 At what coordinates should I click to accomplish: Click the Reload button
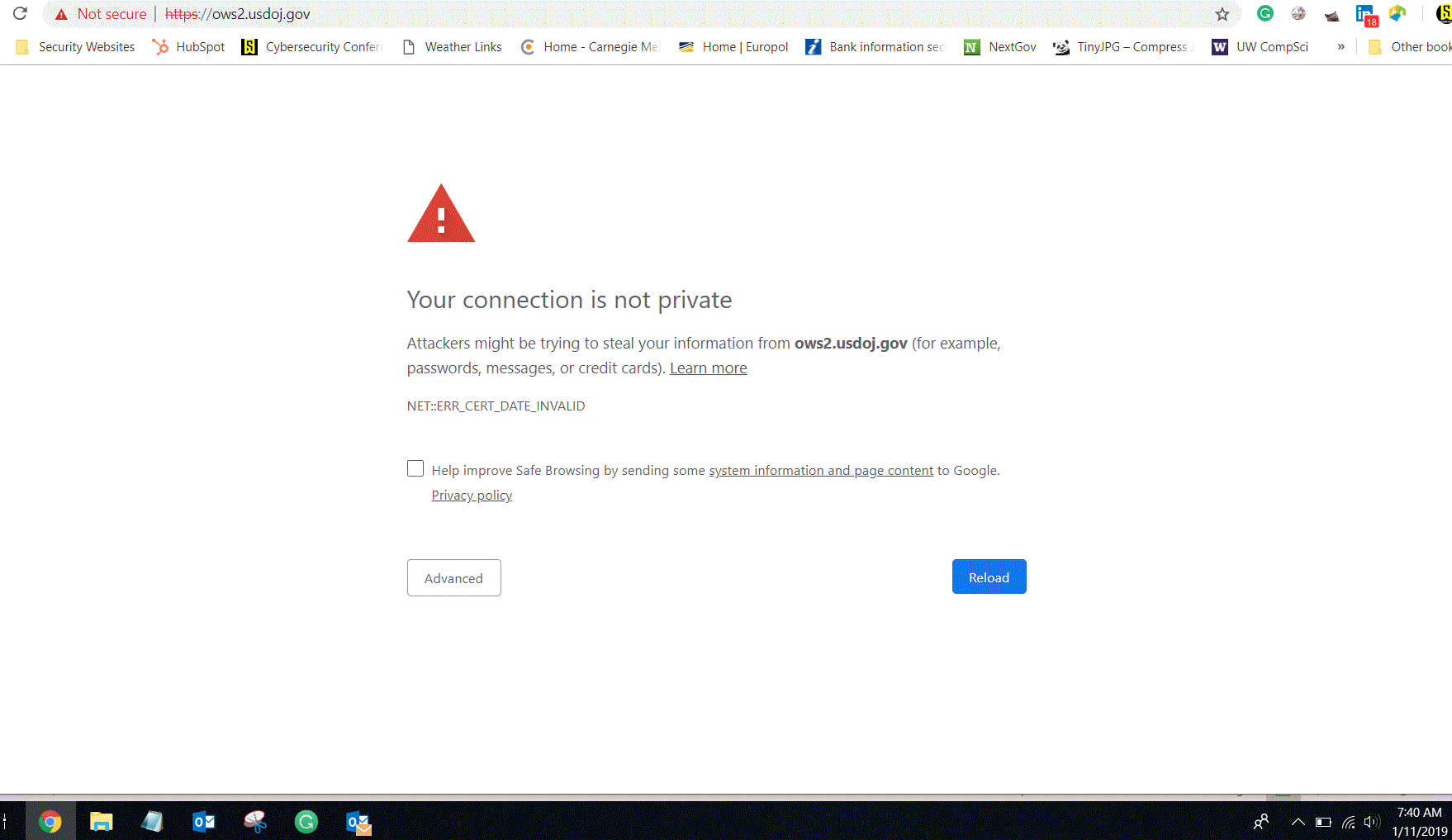pos(989,577)
